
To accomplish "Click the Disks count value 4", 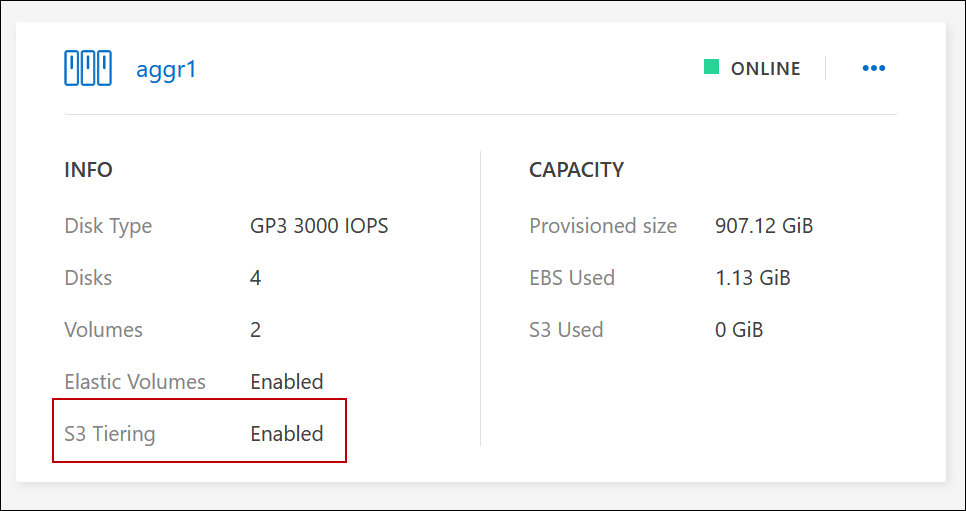I will coord(256,278).
